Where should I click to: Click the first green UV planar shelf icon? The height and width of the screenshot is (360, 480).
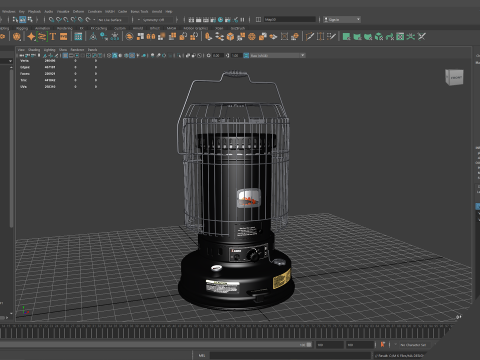pyautogui.click(x=346, y=37)
